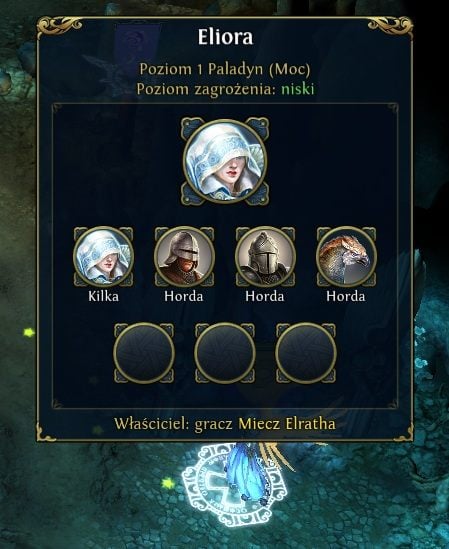Click the Horda label under the knight
Viewport: 449px width, 549px height.
click(x=265, y=296)
